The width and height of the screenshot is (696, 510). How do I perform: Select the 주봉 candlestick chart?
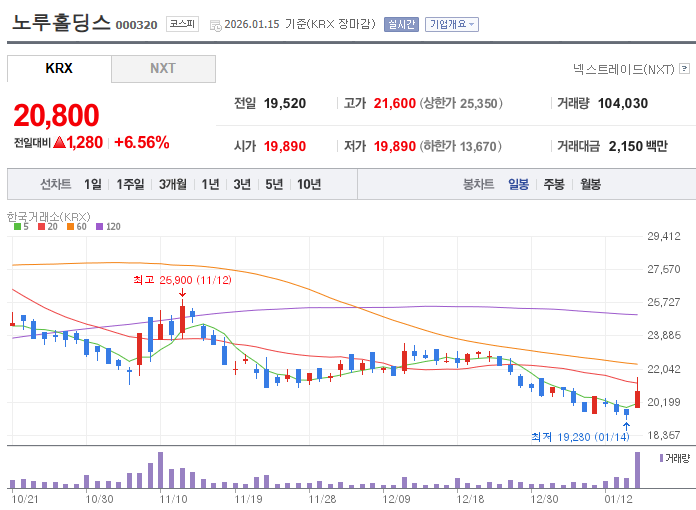coord(554,184)
